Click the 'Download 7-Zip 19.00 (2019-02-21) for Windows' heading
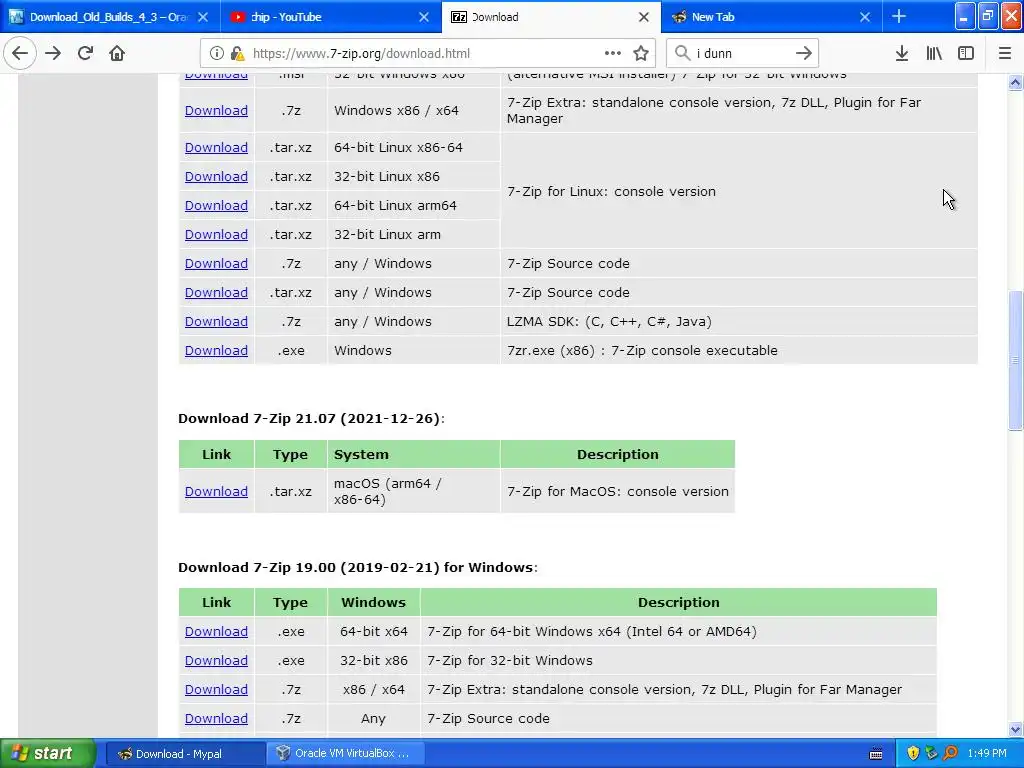Viewport: 1024px width, 768px height. (x=357, y=568)
